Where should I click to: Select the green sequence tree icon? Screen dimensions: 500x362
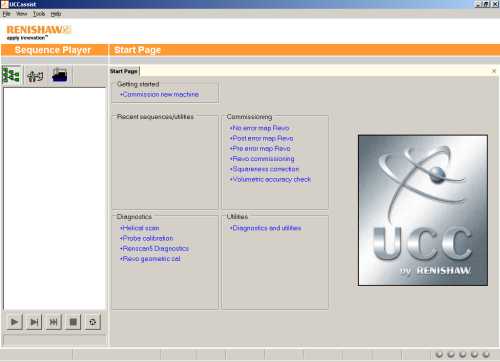[x=11, y=75]
